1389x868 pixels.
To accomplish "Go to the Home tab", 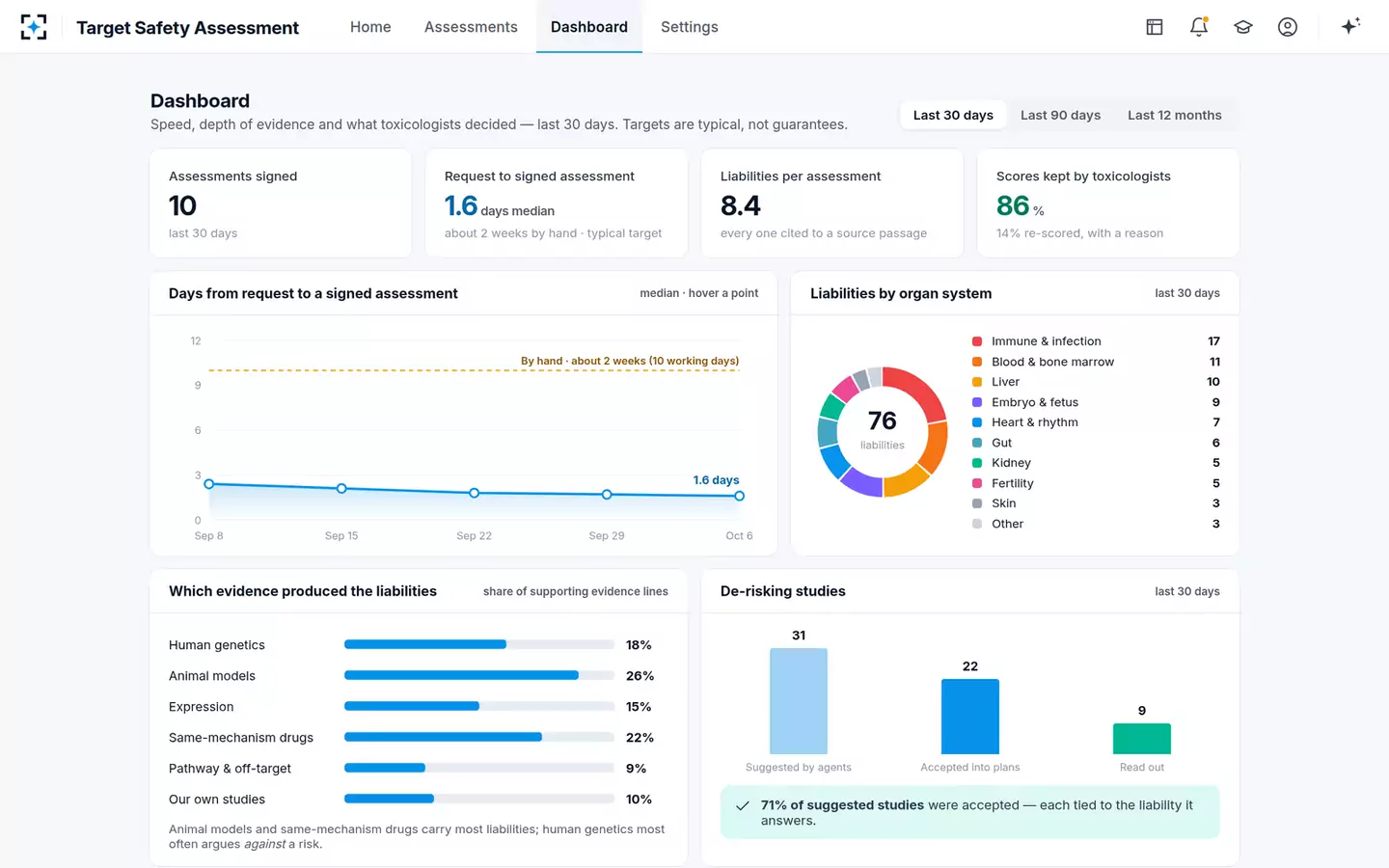I will (x=370, y=27).
